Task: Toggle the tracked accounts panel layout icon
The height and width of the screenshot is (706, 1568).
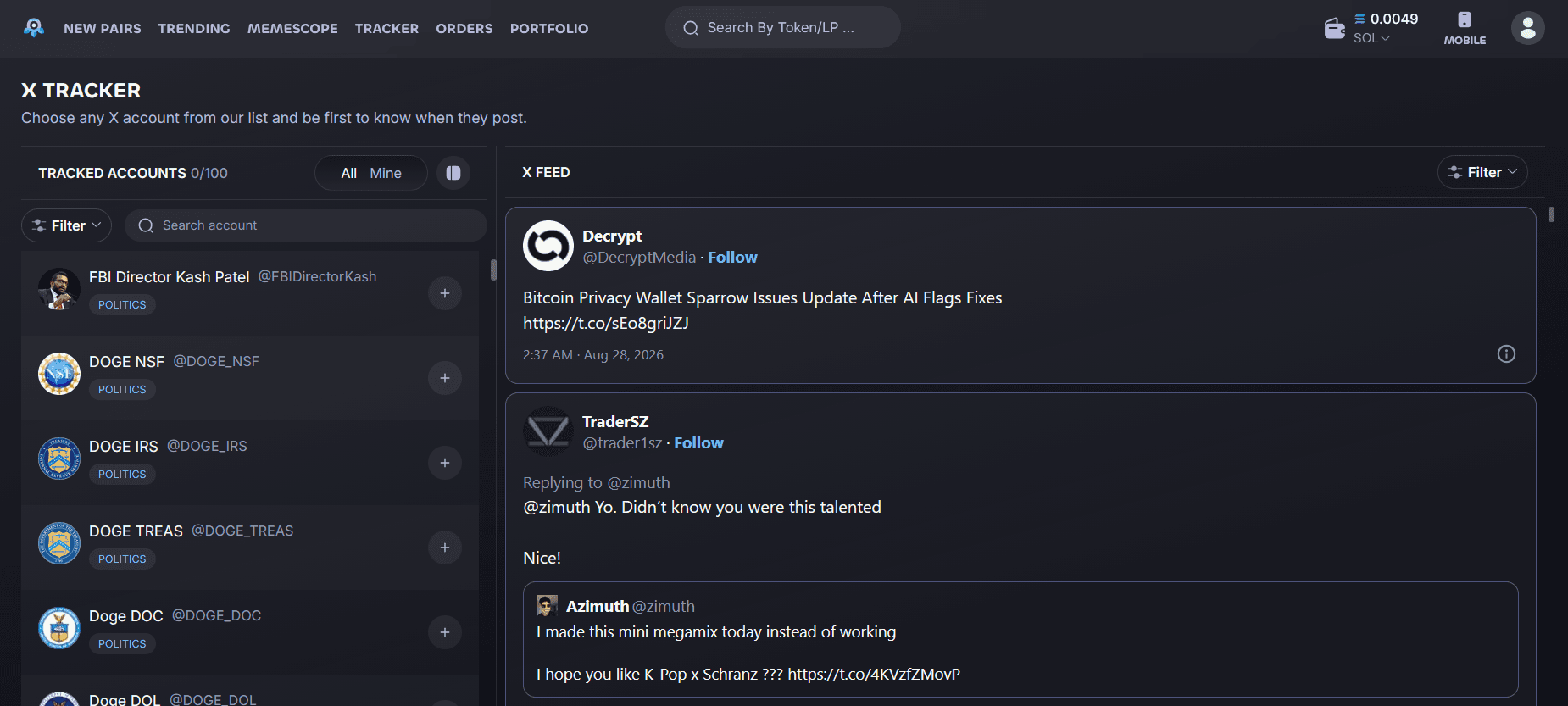Action: [x=453, y=173]
